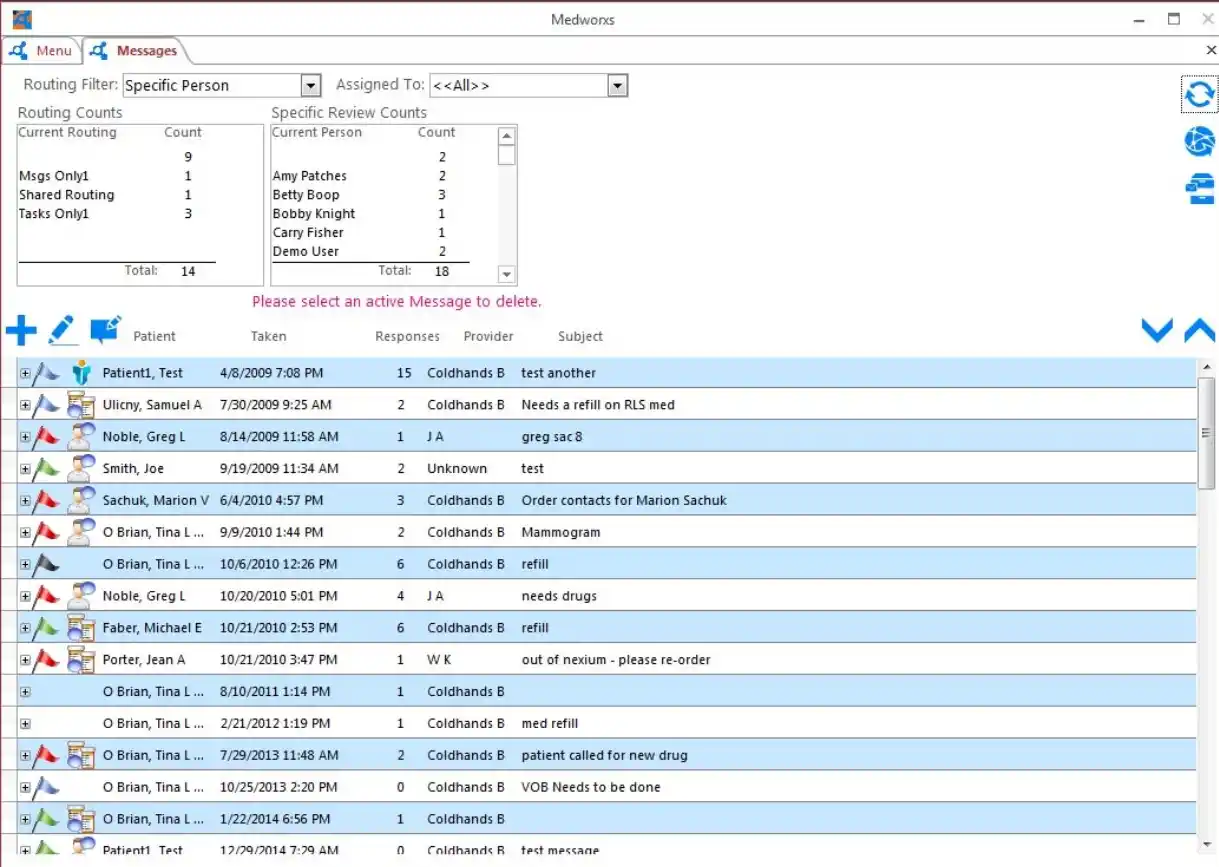Click the Responses column header
This screenshot has width=1219, height=867.
tap(407, 336)
